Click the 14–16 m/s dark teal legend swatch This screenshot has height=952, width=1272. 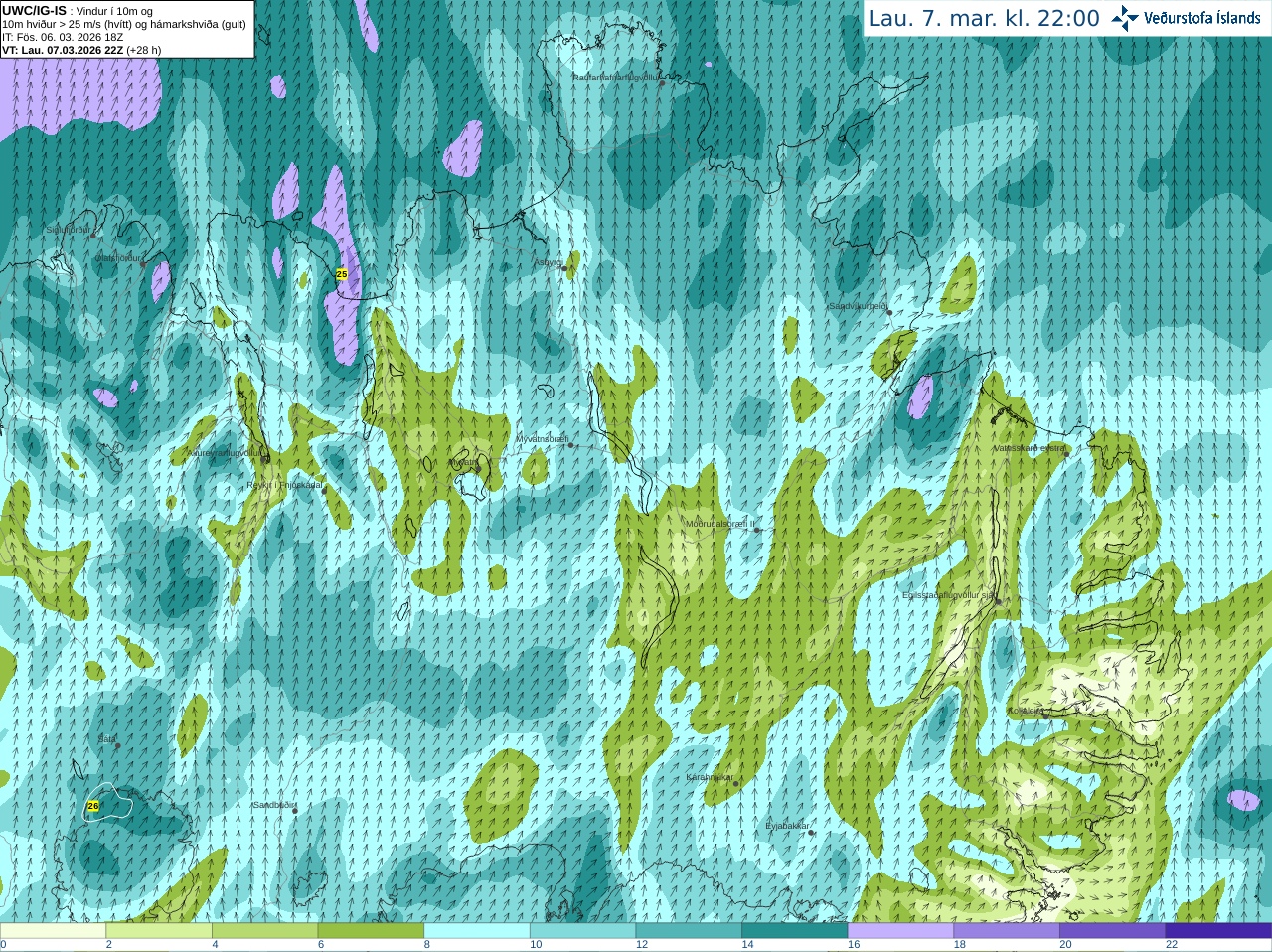click(x=795, y=931)
